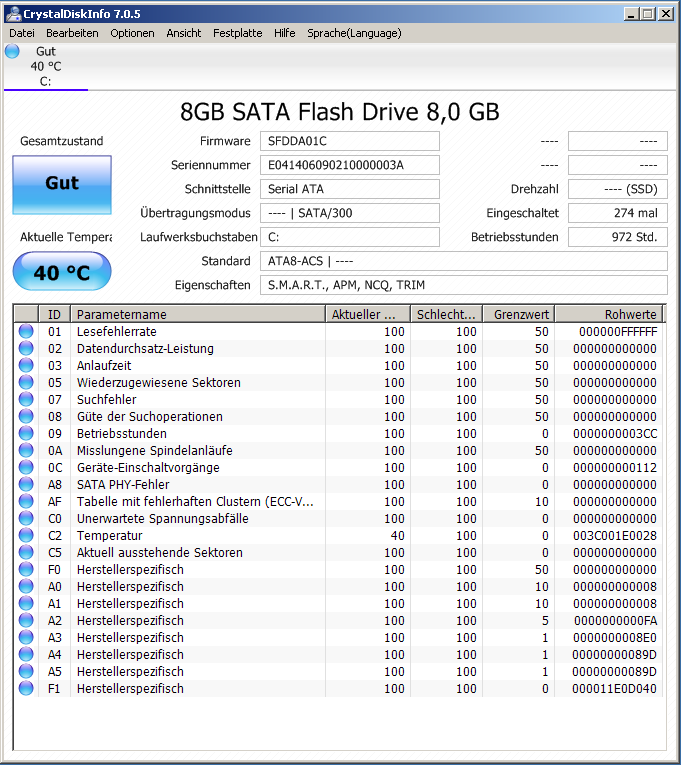This screenshot has width=681, height=765.
Task: Click the Betriebsstunden field 972 Std.
Action: point(618,237)
